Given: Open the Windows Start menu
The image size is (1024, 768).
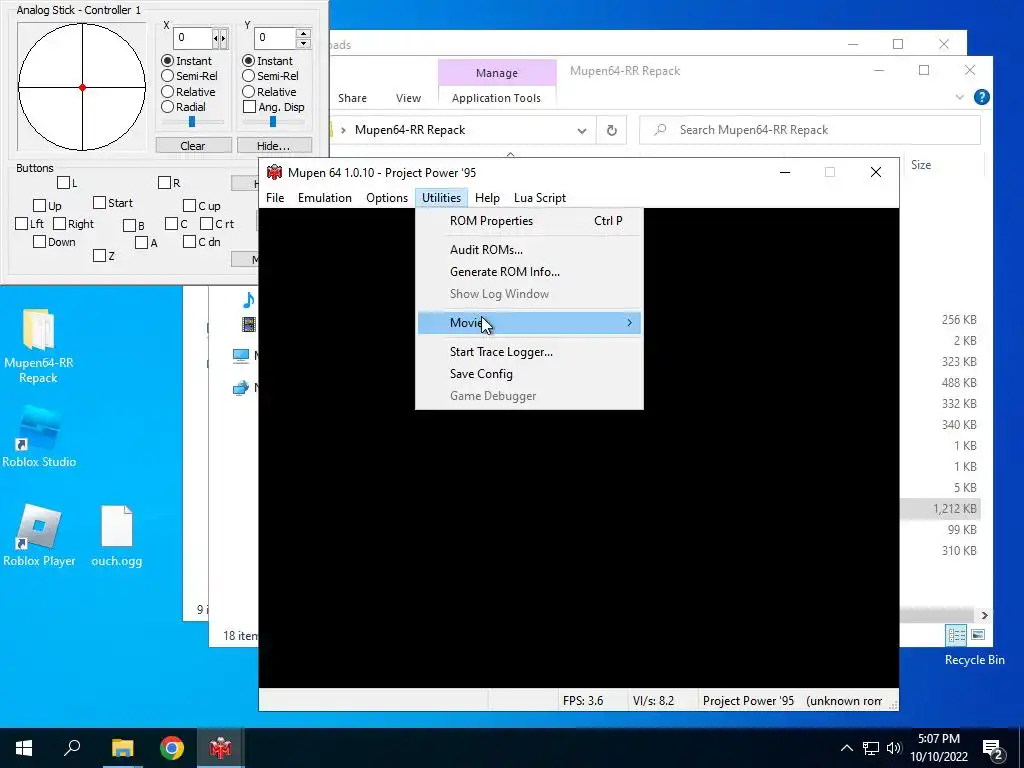Looking at the screenshot, I should [x=24, y=748].
